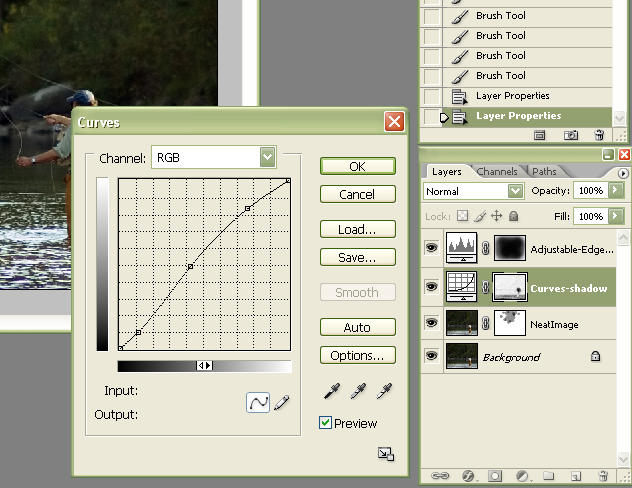632x488 pixels.
Task: Hide the Background layer
Action: point(432,356)
